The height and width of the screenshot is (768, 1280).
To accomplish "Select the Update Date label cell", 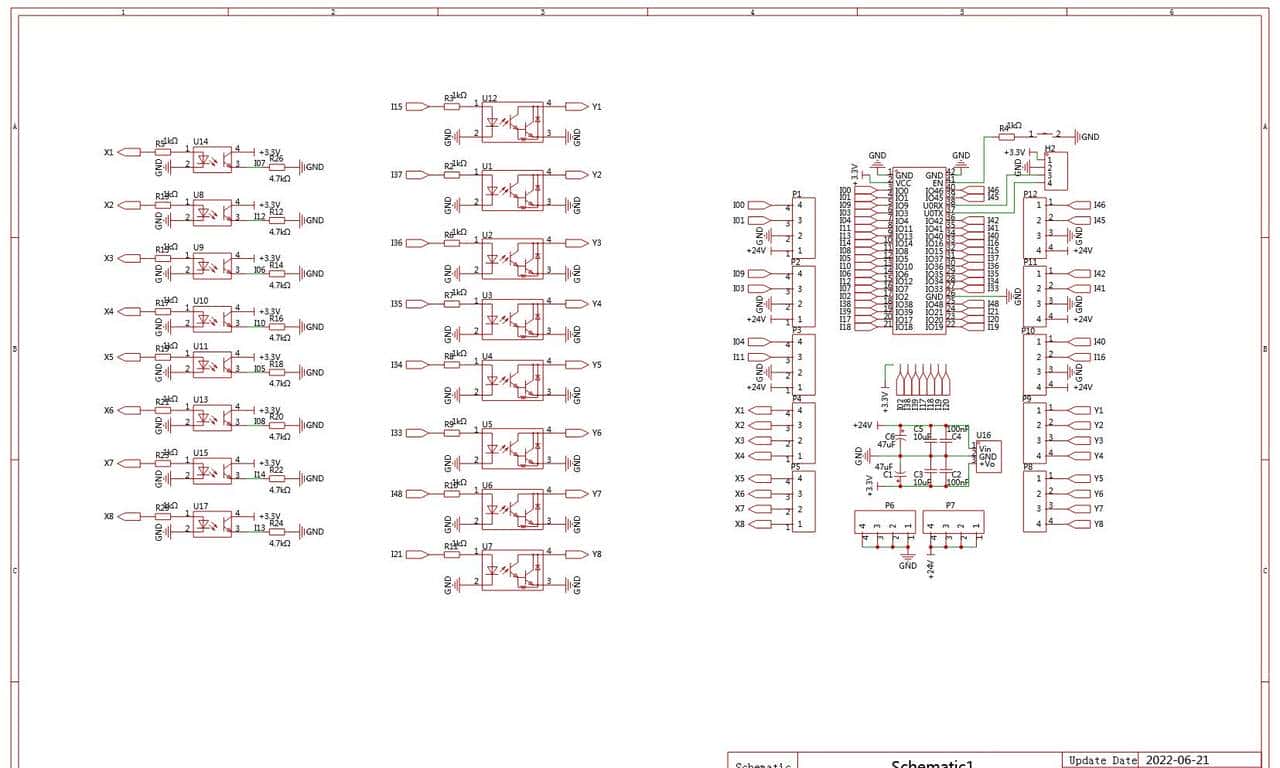I will 1102,760.
